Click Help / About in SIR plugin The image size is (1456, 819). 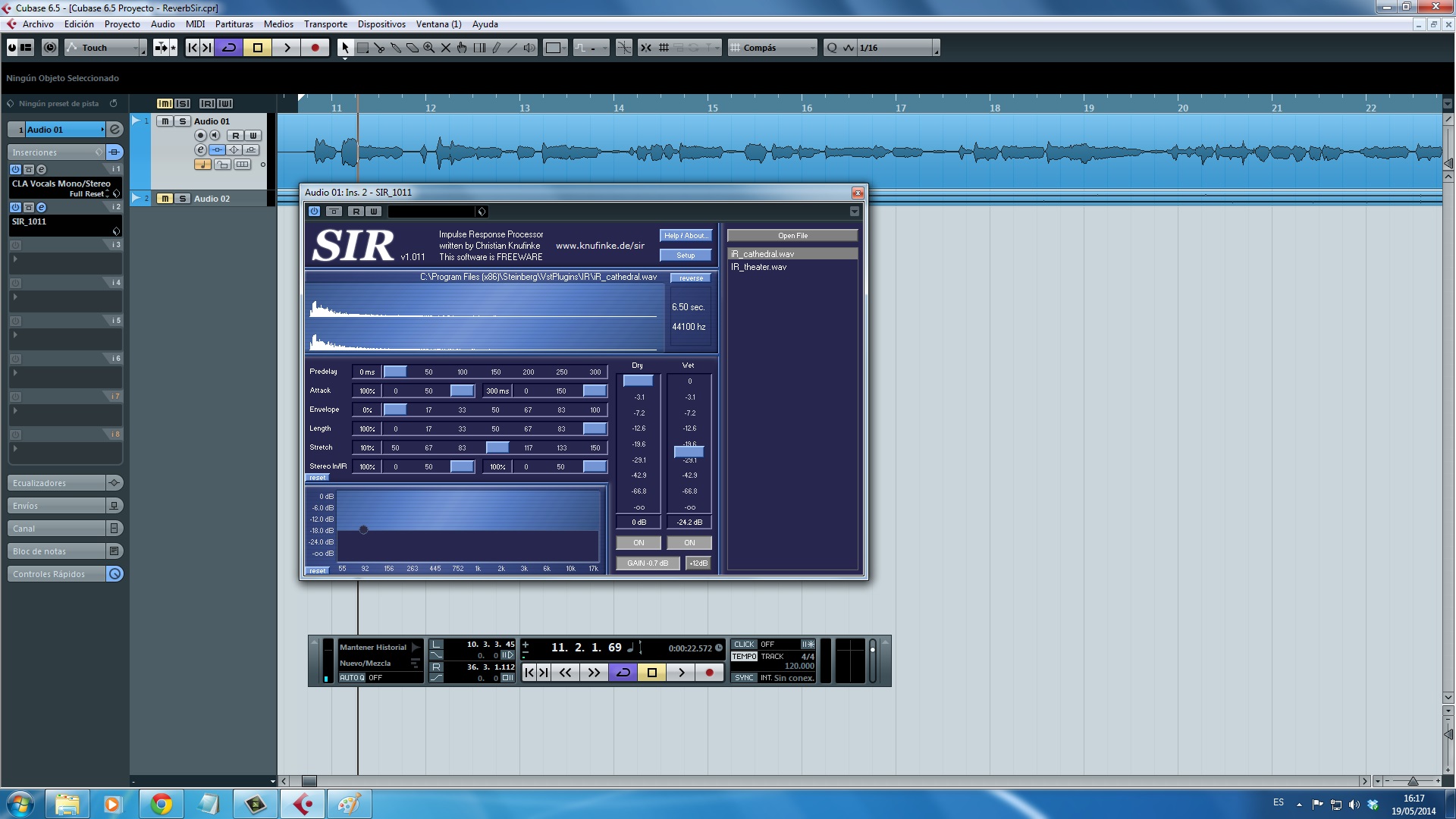coord(686,236)
